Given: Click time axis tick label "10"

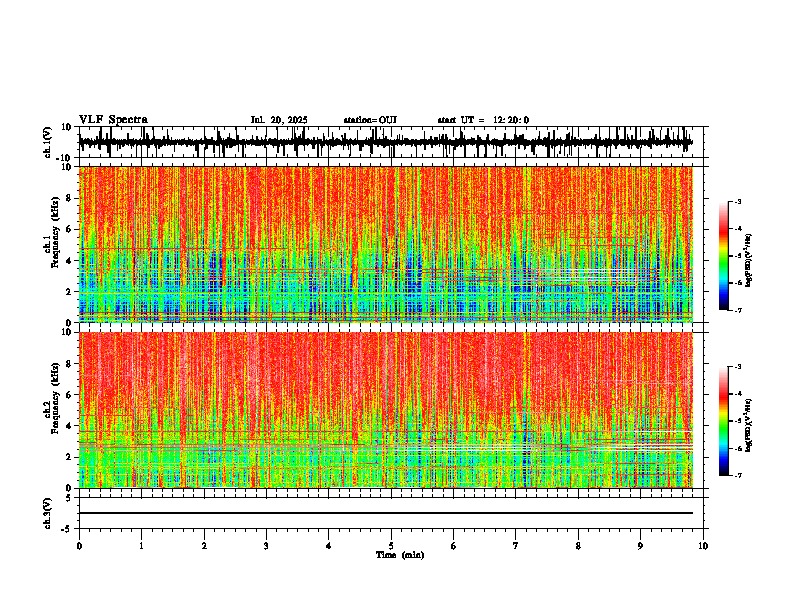Looking at the screenshot, I should [703, 546].
